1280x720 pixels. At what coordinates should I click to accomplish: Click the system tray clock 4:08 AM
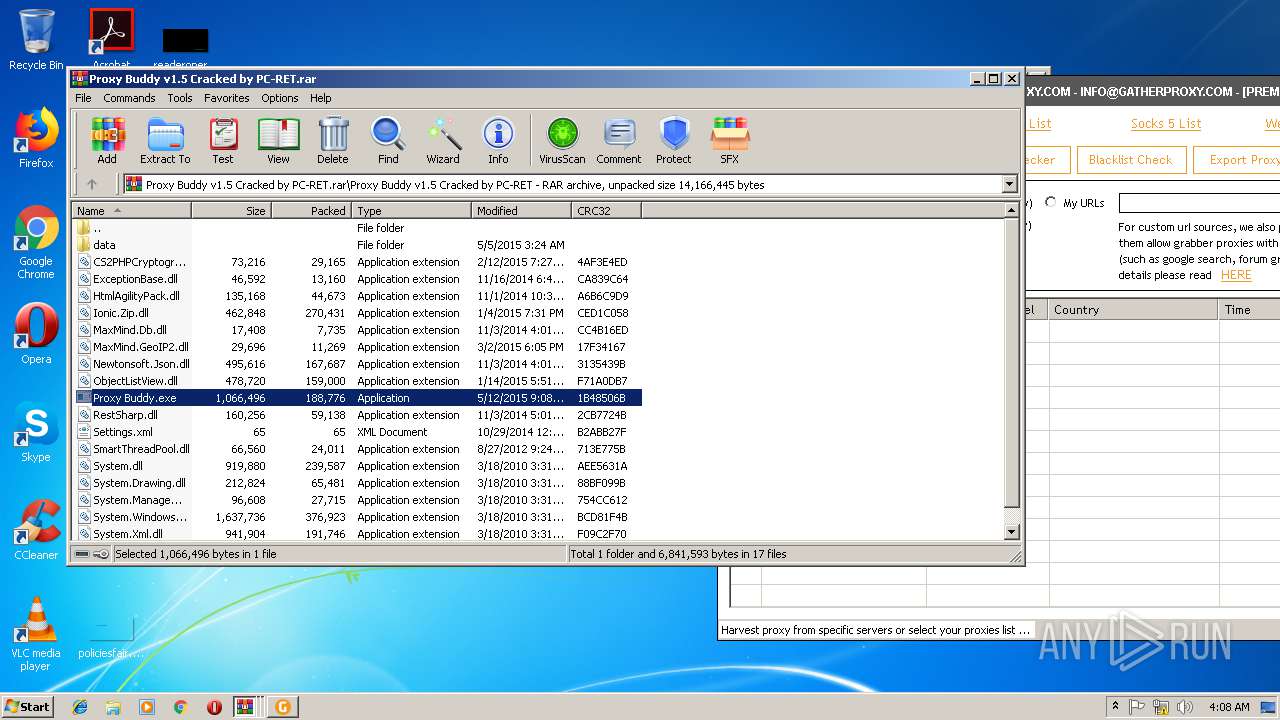coord(1229,707)
